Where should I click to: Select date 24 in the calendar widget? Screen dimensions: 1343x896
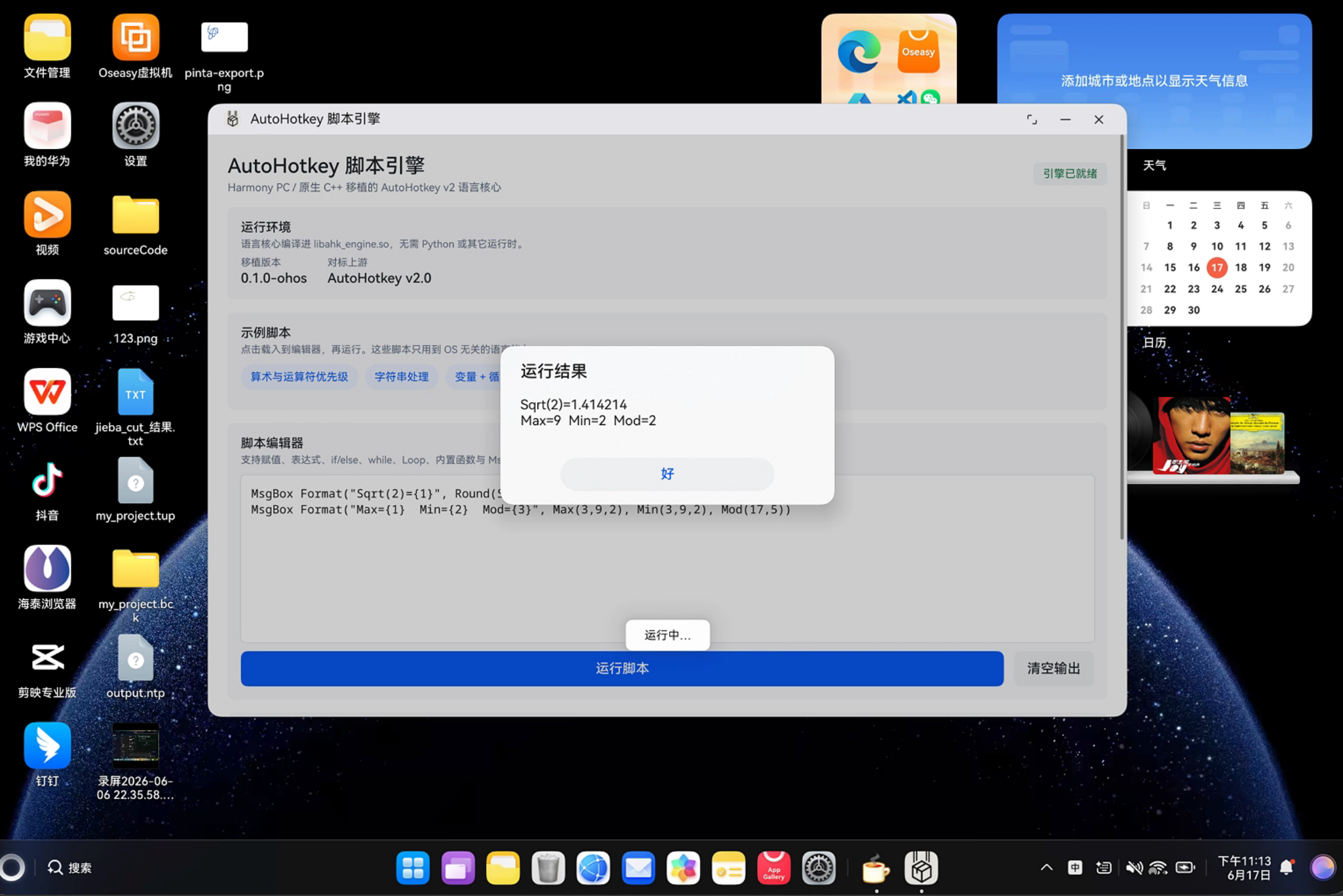point(1217,289)
